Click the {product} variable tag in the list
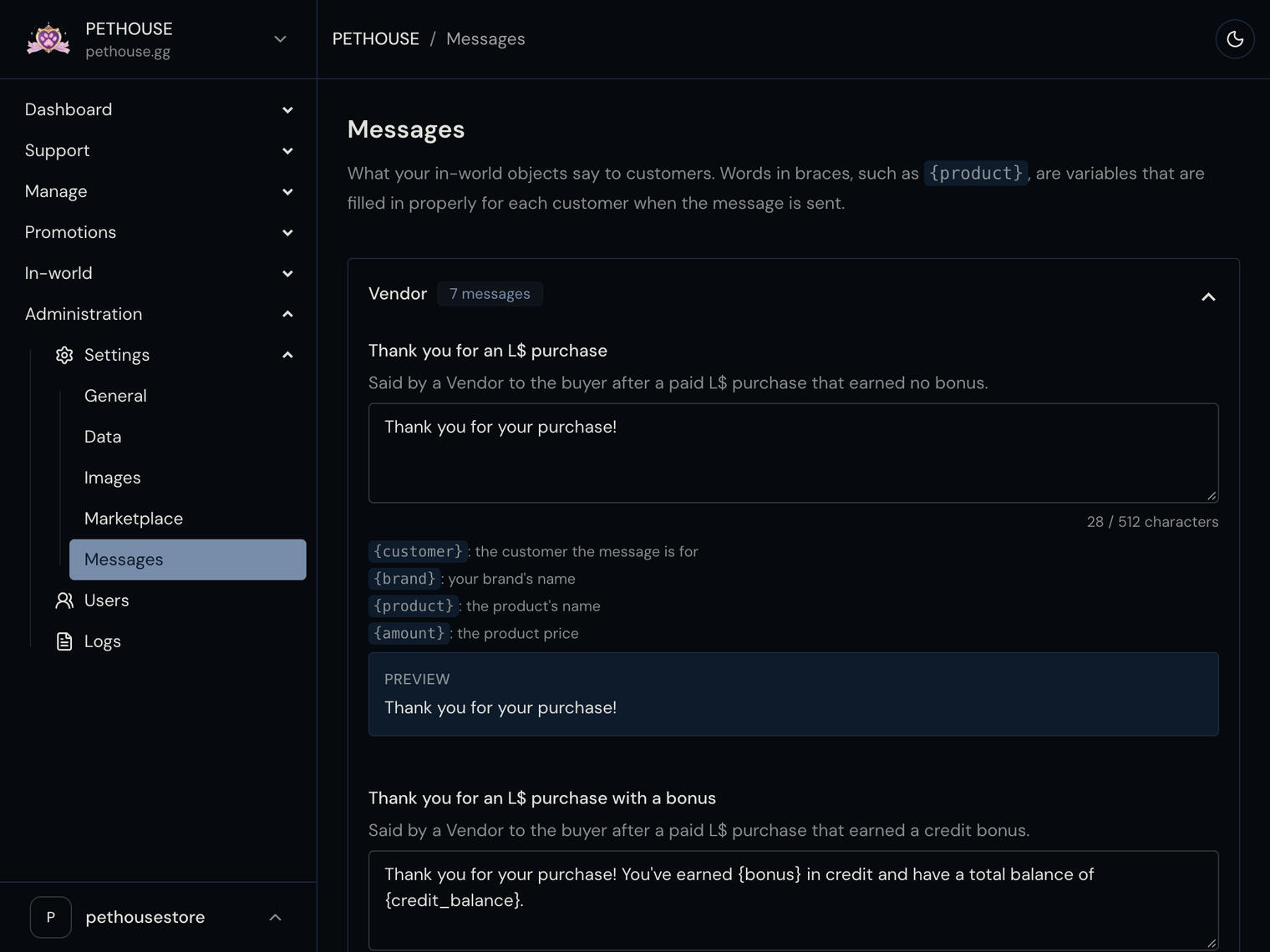Image resolution: width=1270 pixels, height=952 pixels. tap(414, 605)
